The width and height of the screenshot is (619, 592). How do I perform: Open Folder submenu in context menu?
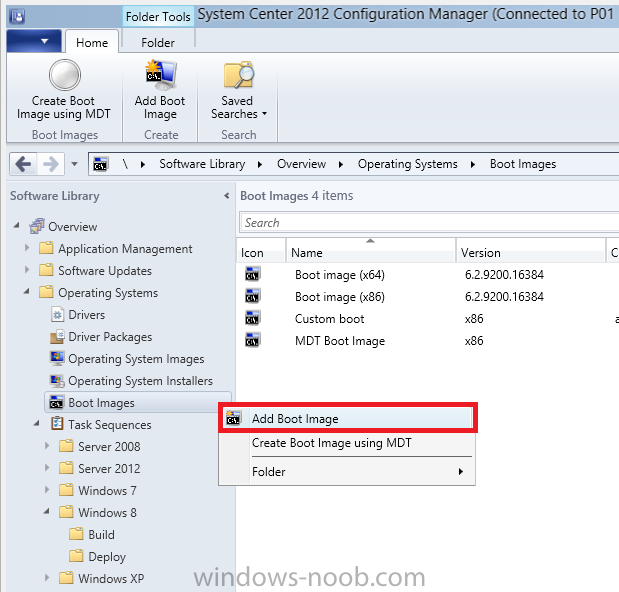coord(348,471)
